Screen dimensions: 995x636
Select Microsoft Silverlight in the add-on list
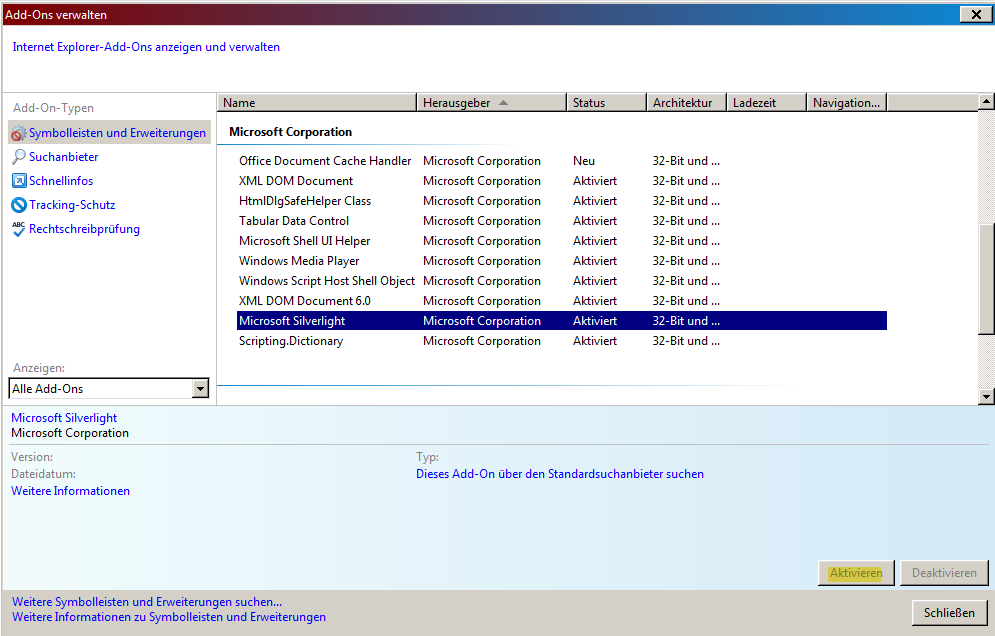click(x=562, y=321)
